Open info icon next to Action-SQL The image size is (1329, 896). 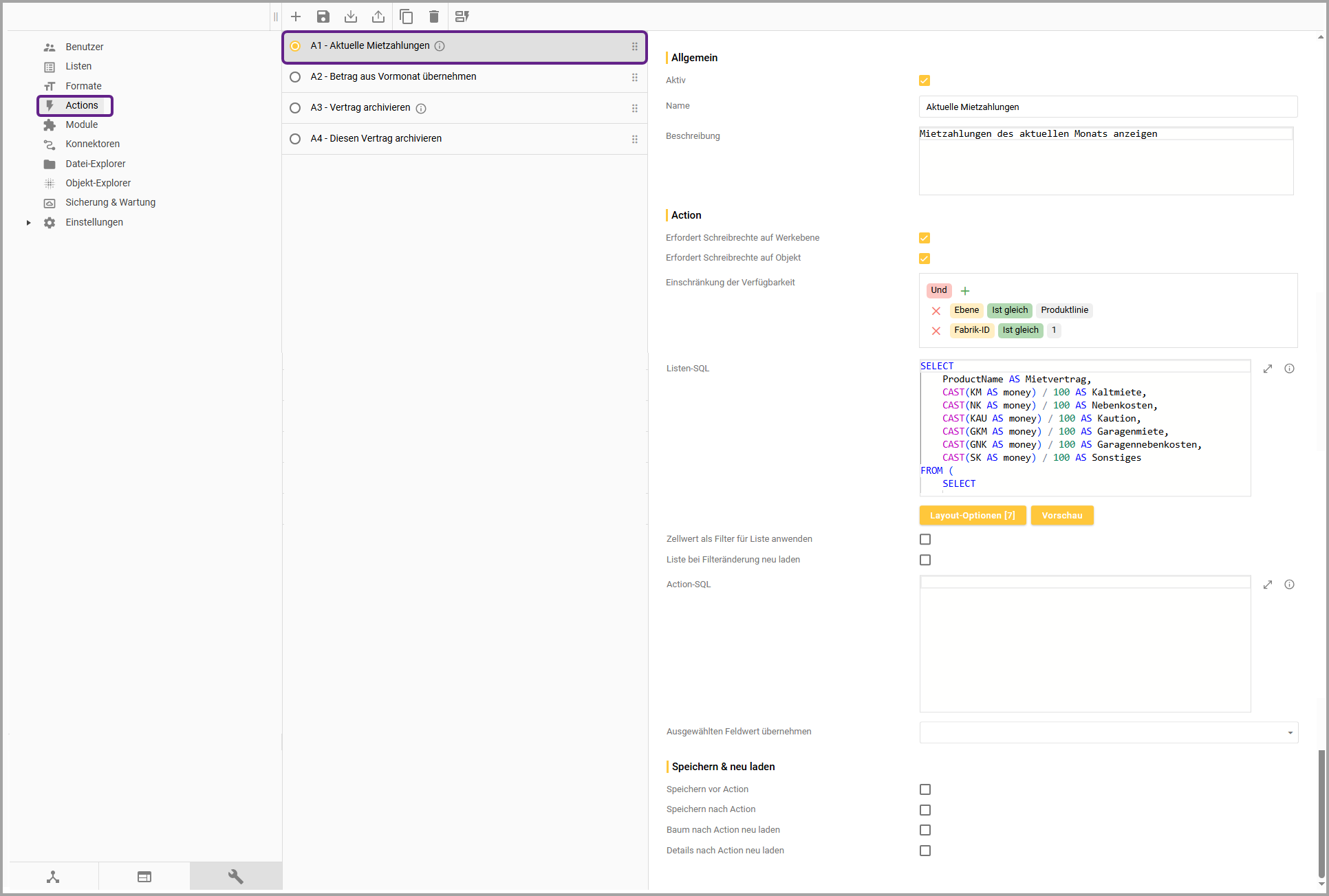point(1289,584)
